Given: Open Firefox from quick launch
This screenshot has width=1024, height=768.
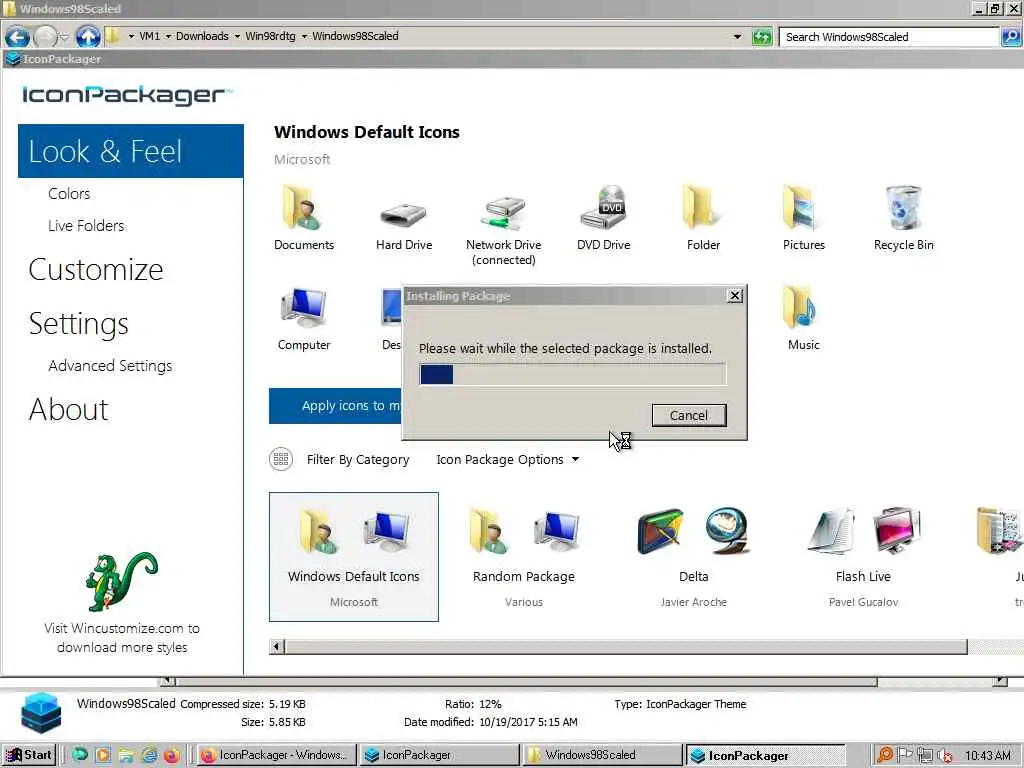Looking at the screenshot, I should pos(172,755).
